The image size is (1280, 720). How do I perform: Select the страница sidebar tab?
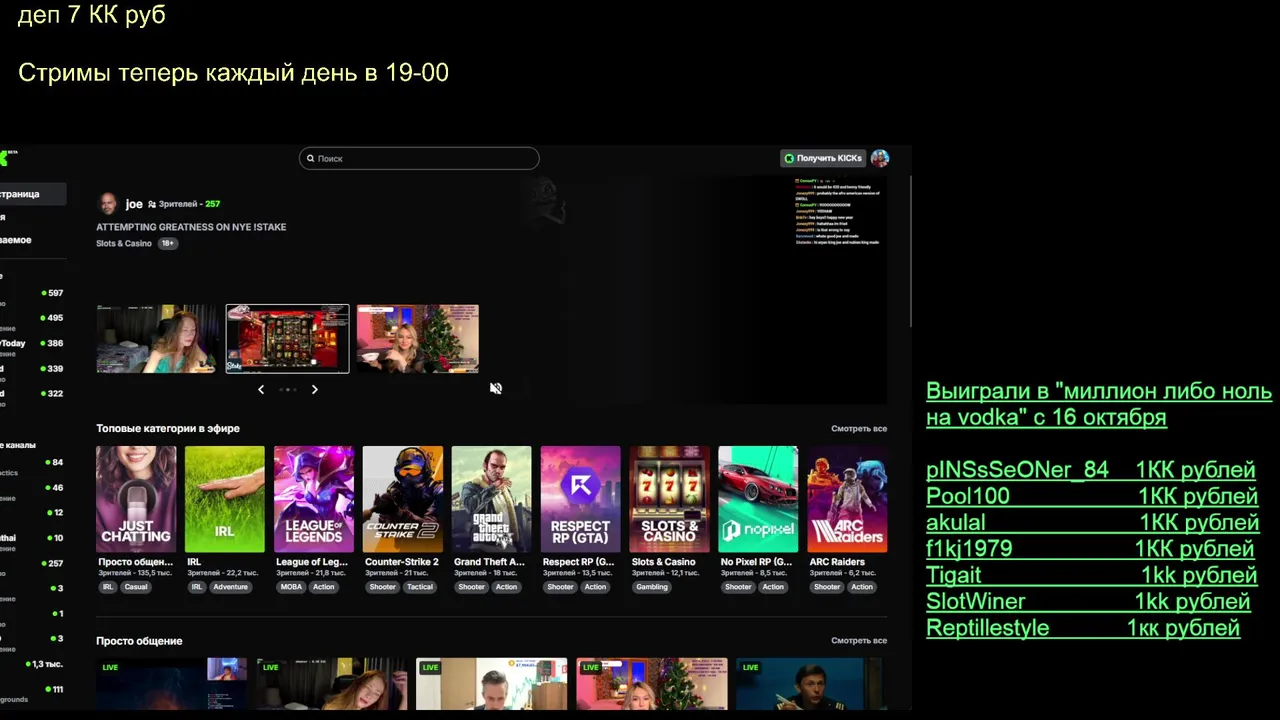[x=33, y=194]
